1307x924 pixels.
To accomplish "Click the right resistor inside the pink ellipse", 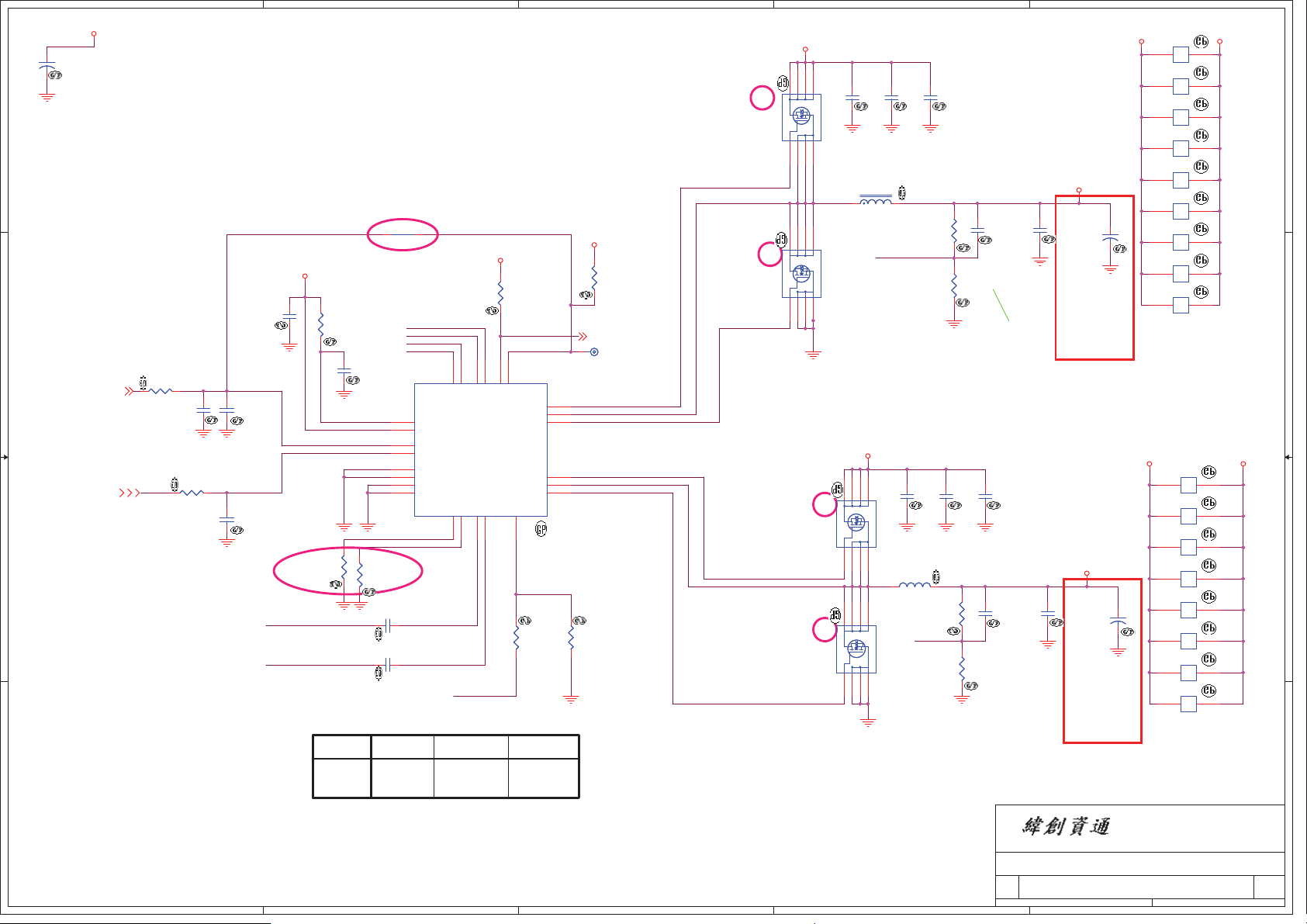I will [360, 575].
